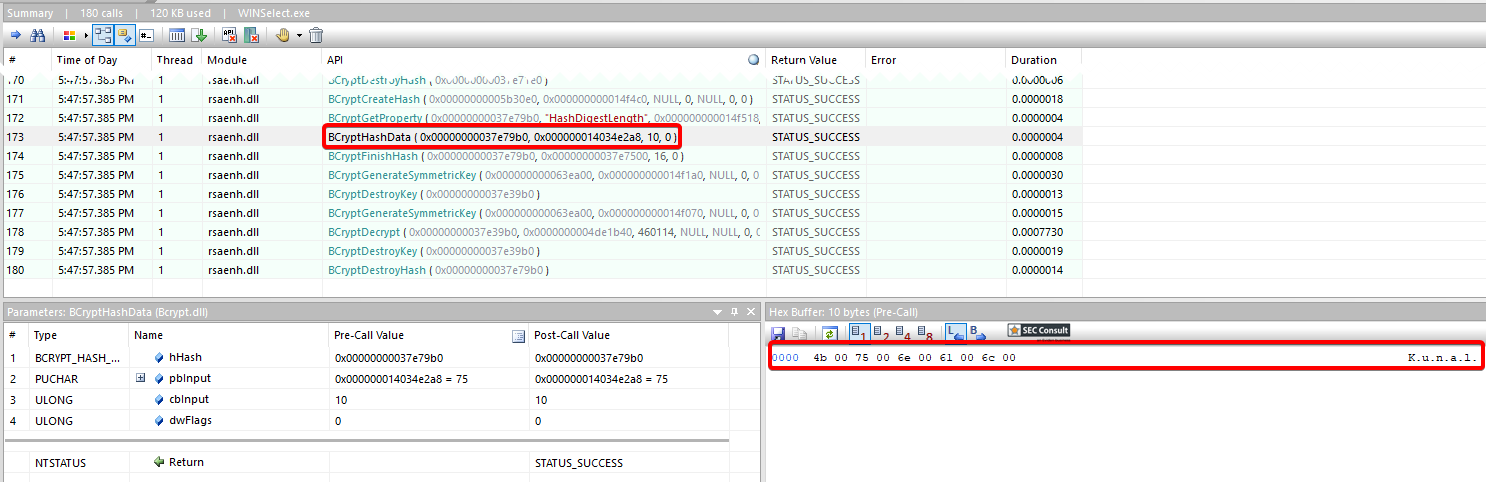Click the hex buffer refresh icon
The height and width of the screenshot is (482, 1486).
pos(830,334)
